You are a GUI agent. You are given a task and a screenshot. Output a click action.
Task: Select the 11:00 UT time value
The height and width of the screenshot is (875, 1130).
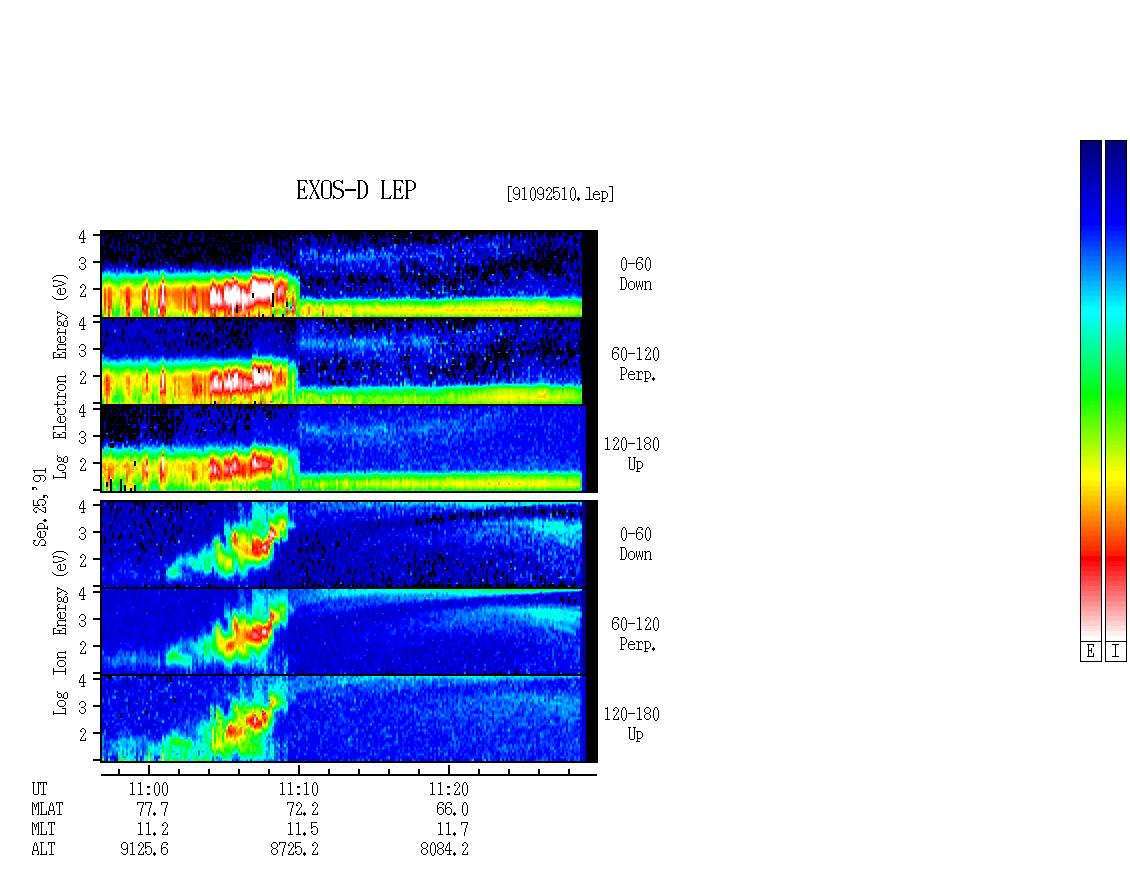pos(148,789)
